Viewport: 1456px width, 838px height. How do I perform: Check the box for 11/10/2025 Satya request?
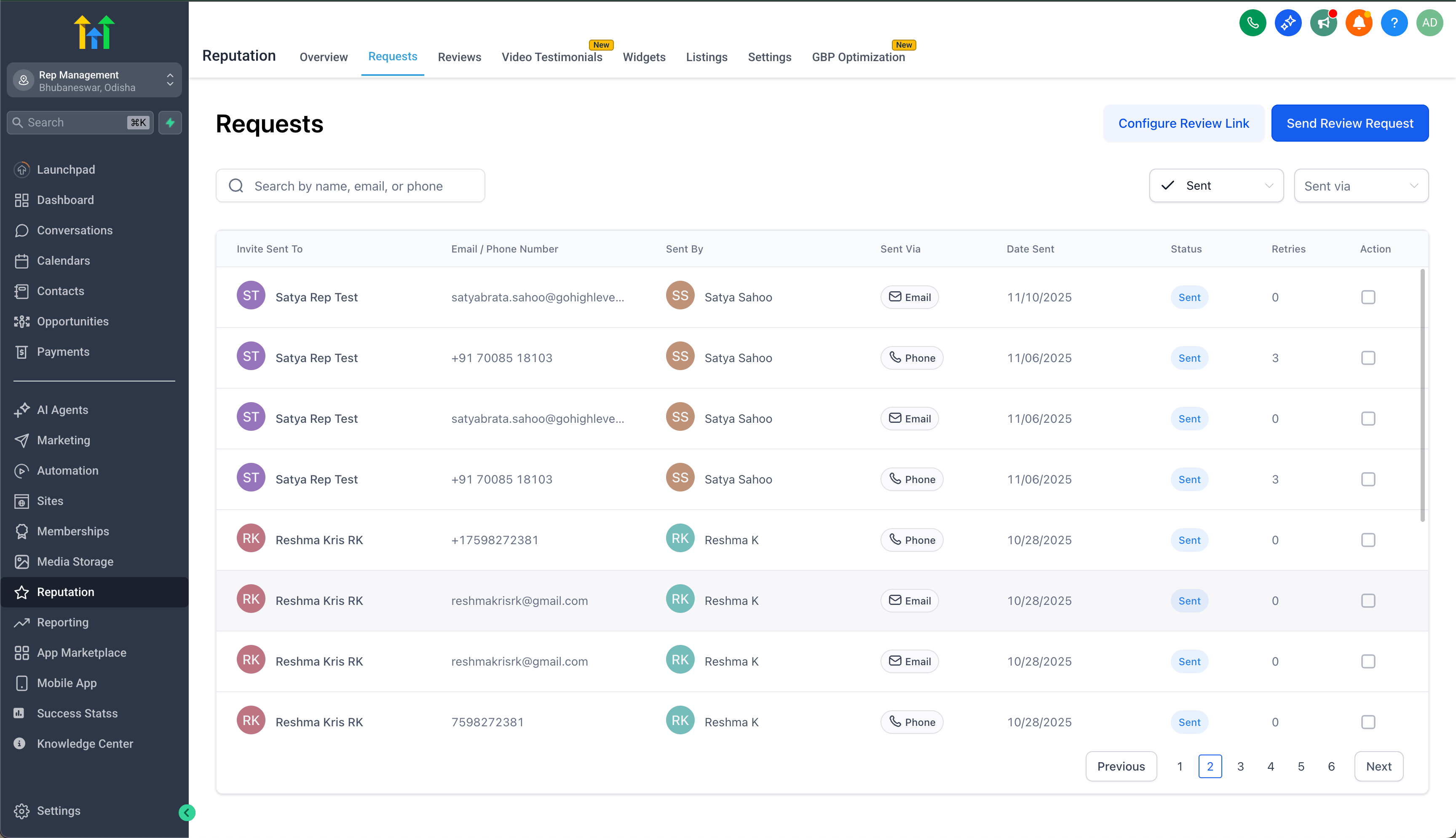coord(1368,298)
